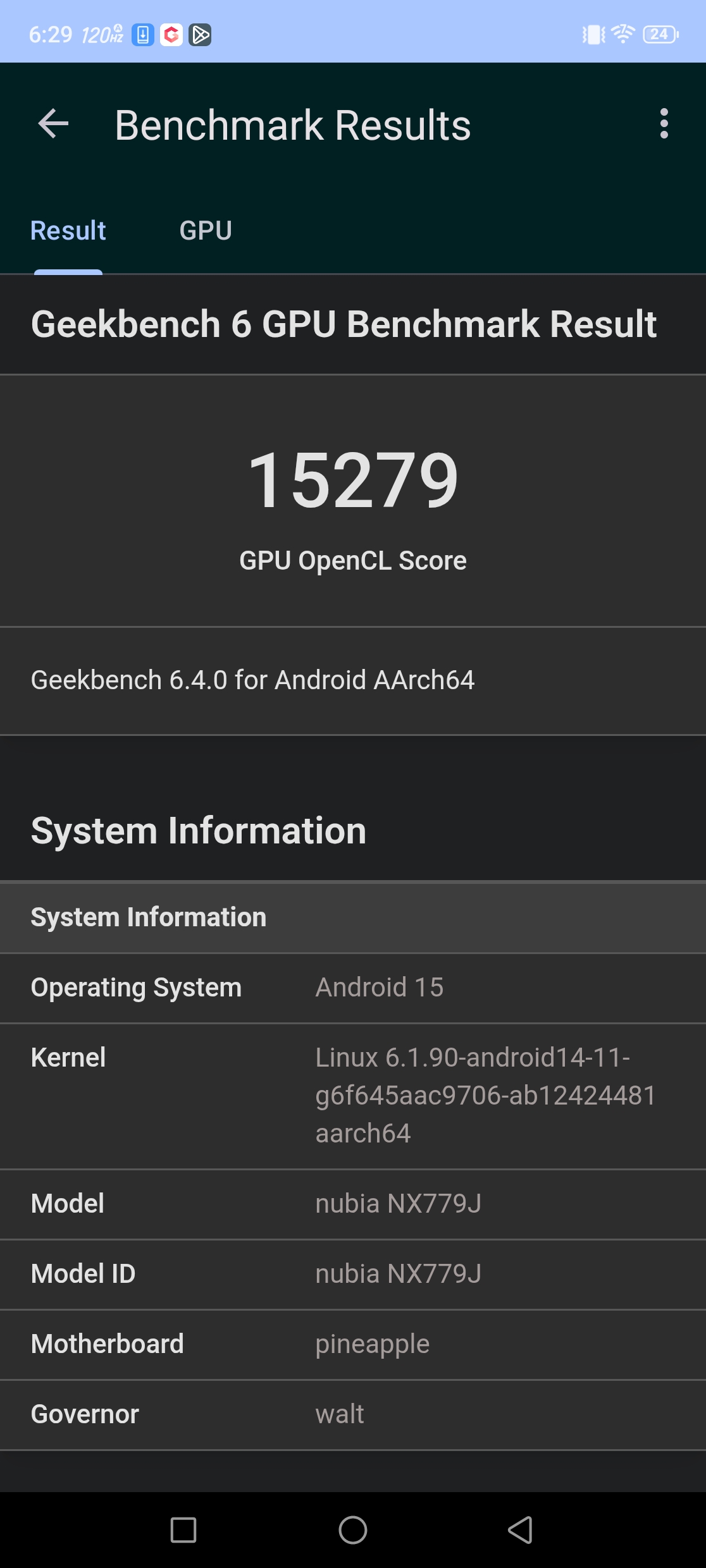Select the Model ID nubia NX779J row
This screenshot has width=706, height=1568.
(353, 1275)
